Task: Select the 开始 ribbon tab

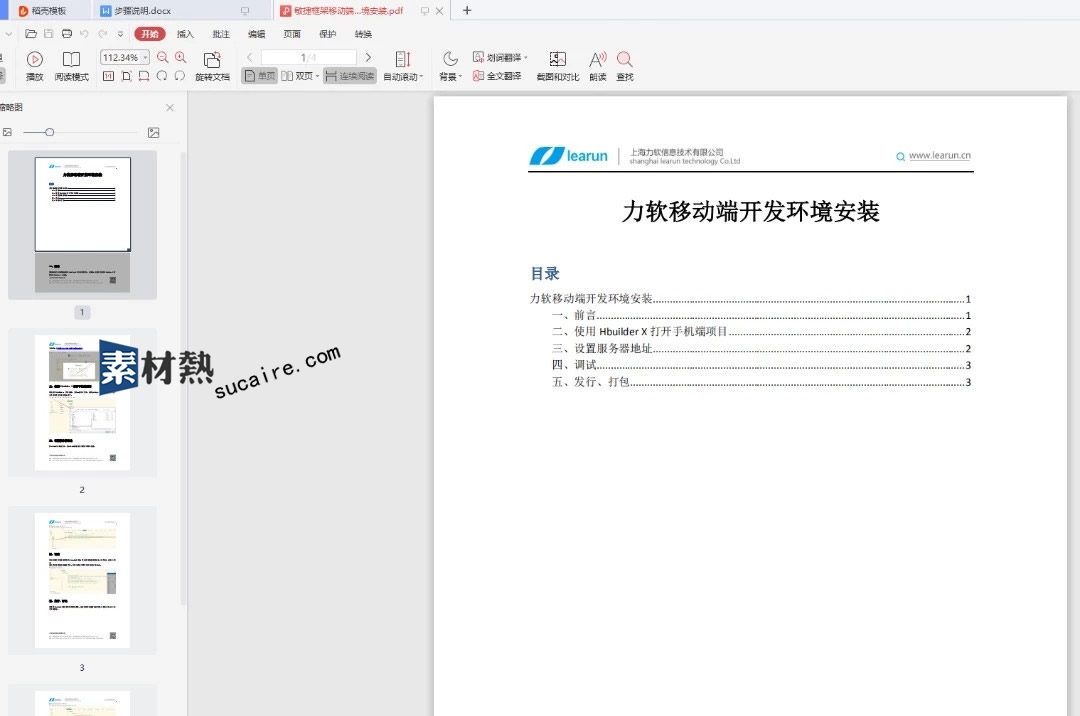Action: [149, 34]
